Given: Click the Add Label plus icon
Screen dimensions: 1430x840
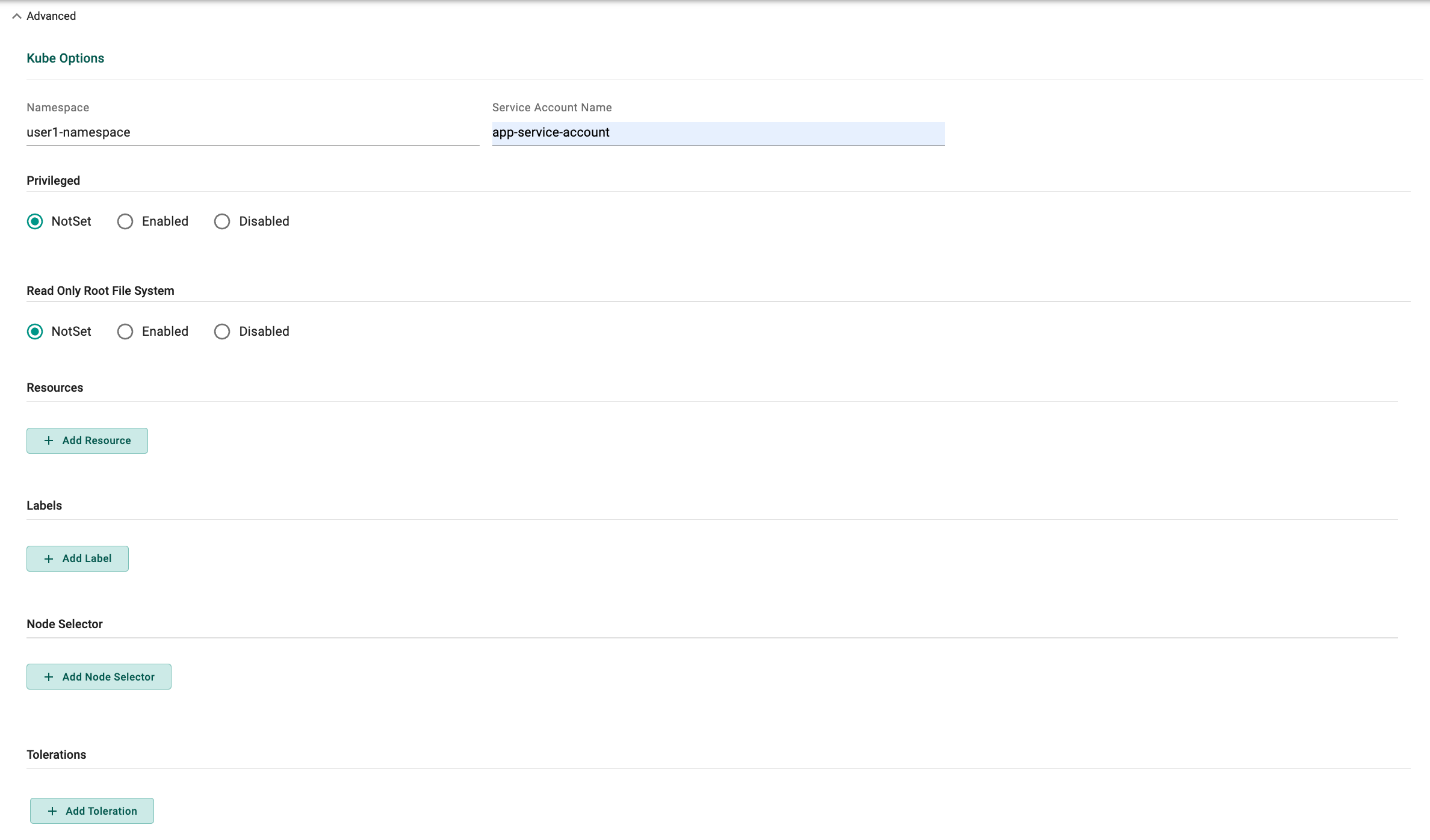Looking at the screenshot, I should click(48, 558).
